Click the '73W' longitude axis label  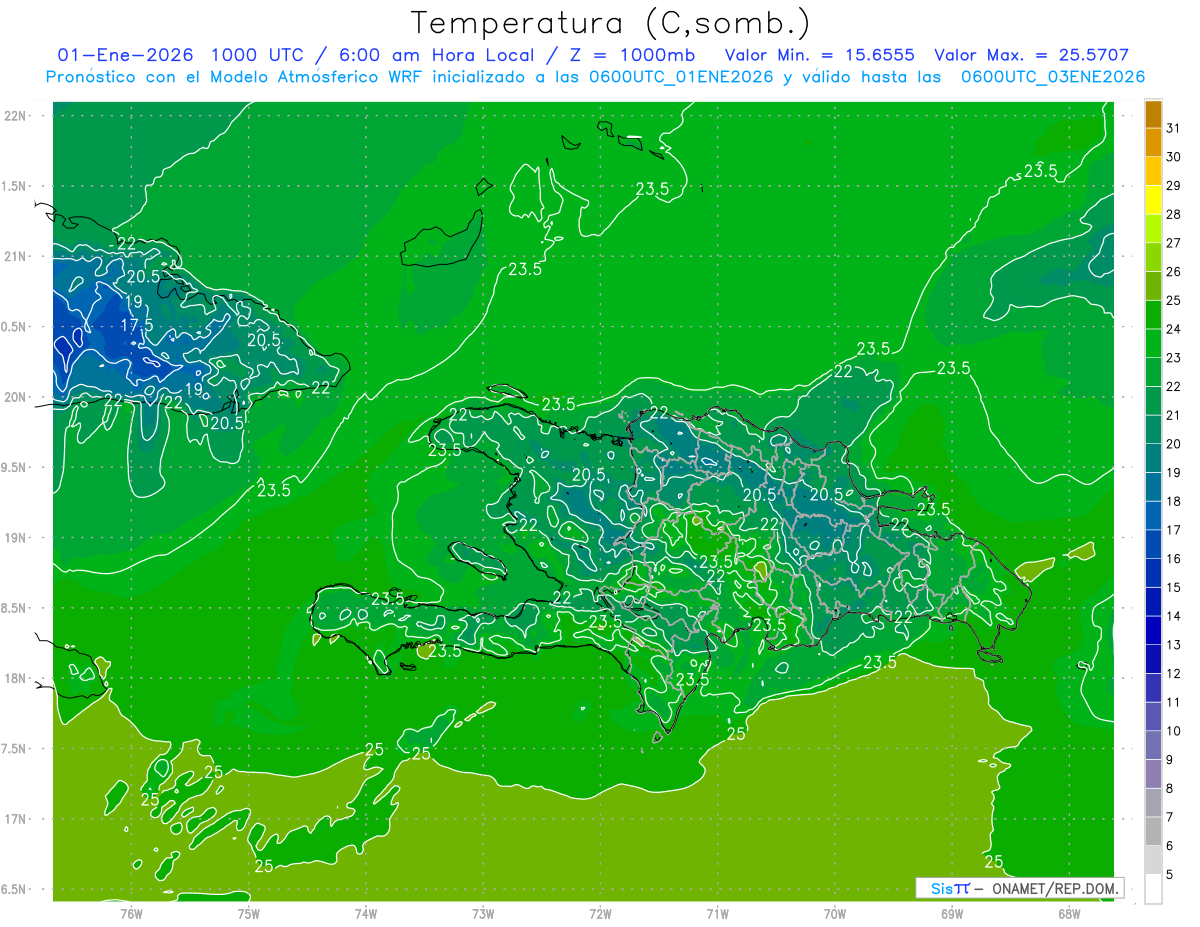[483, 914]
